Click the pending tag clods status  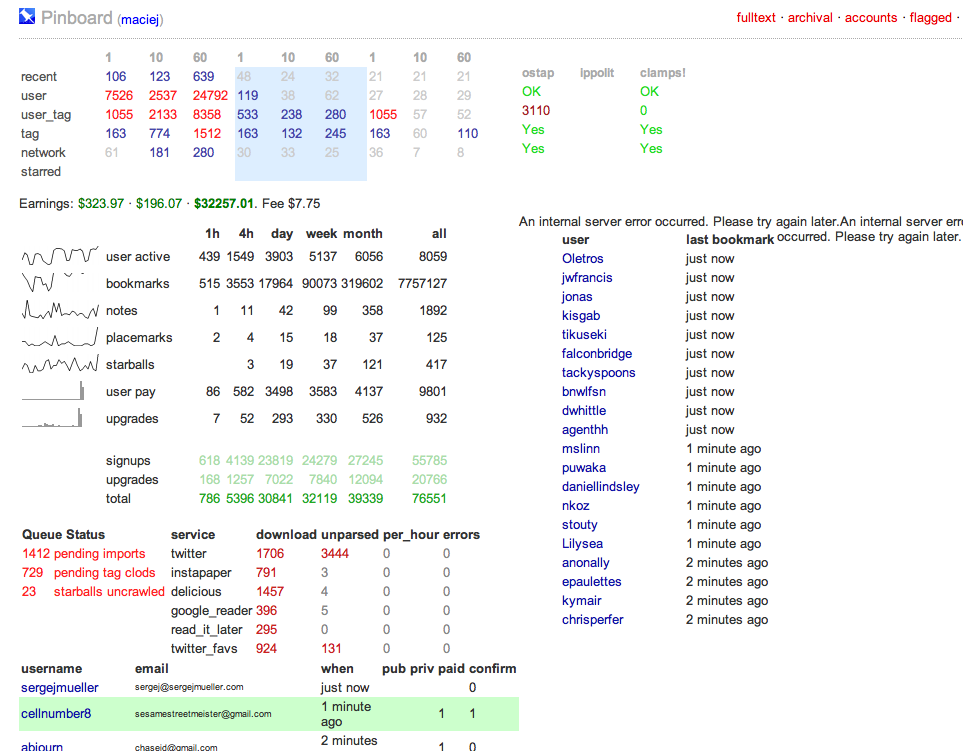(104, 573)
